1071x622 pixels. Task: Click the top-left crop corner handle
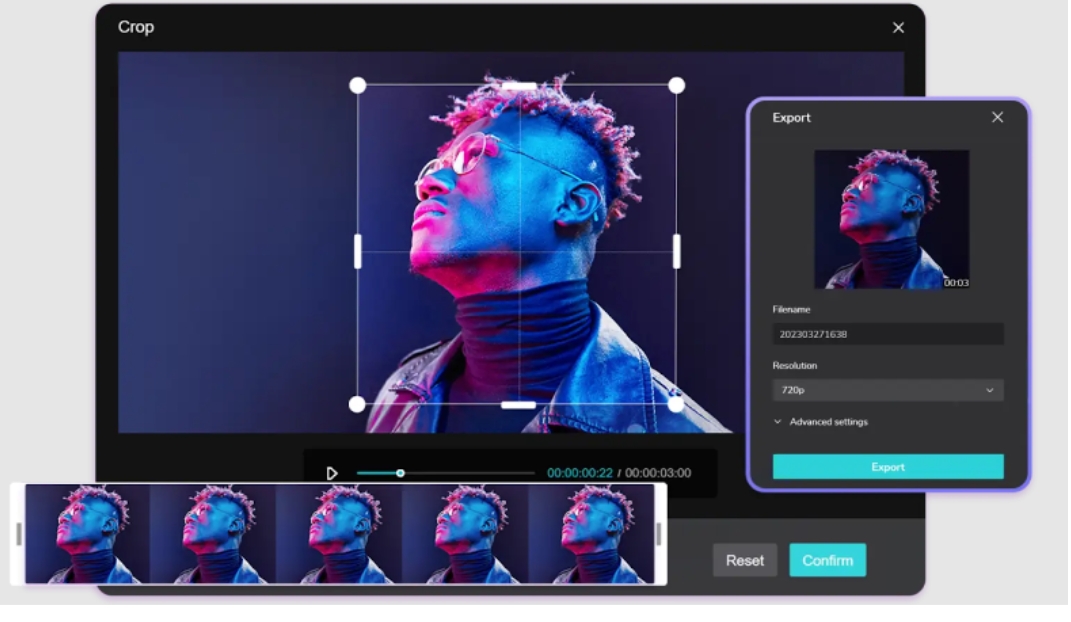[358, 86]
